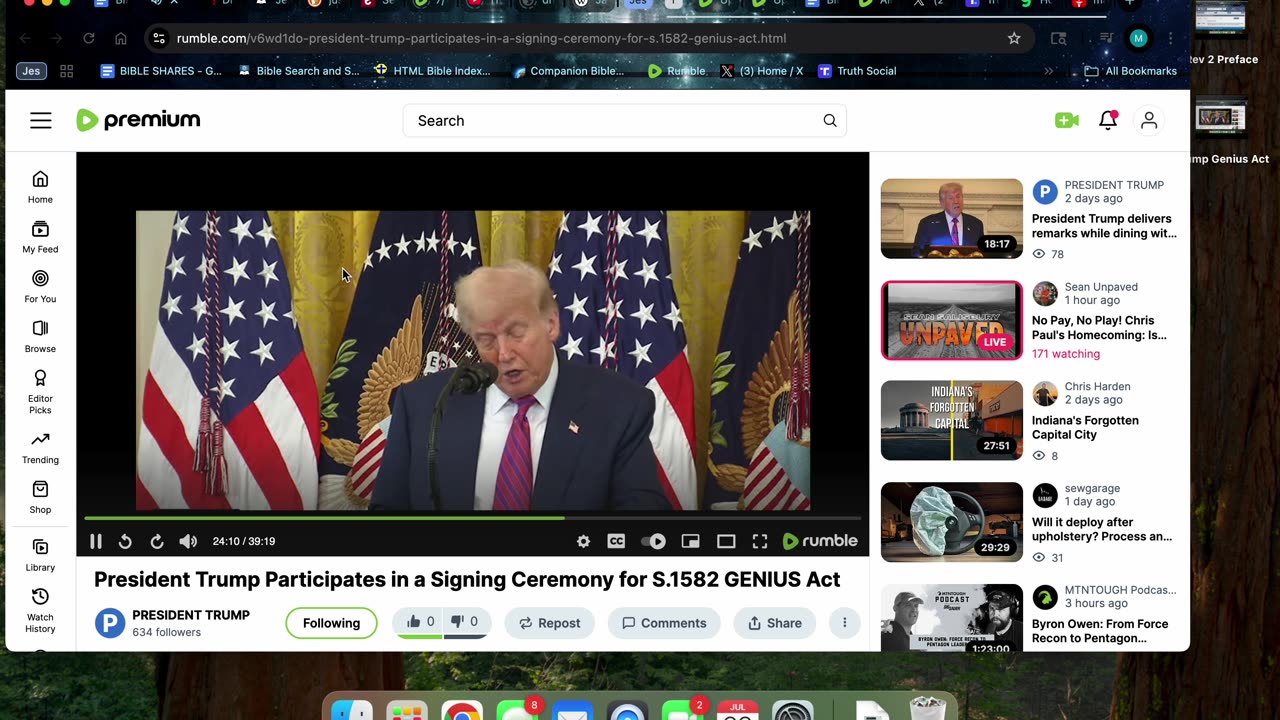This screenshot has height=720, width=1280.
Task: Toggle closed captions on the player
Action: pos(616,541)
